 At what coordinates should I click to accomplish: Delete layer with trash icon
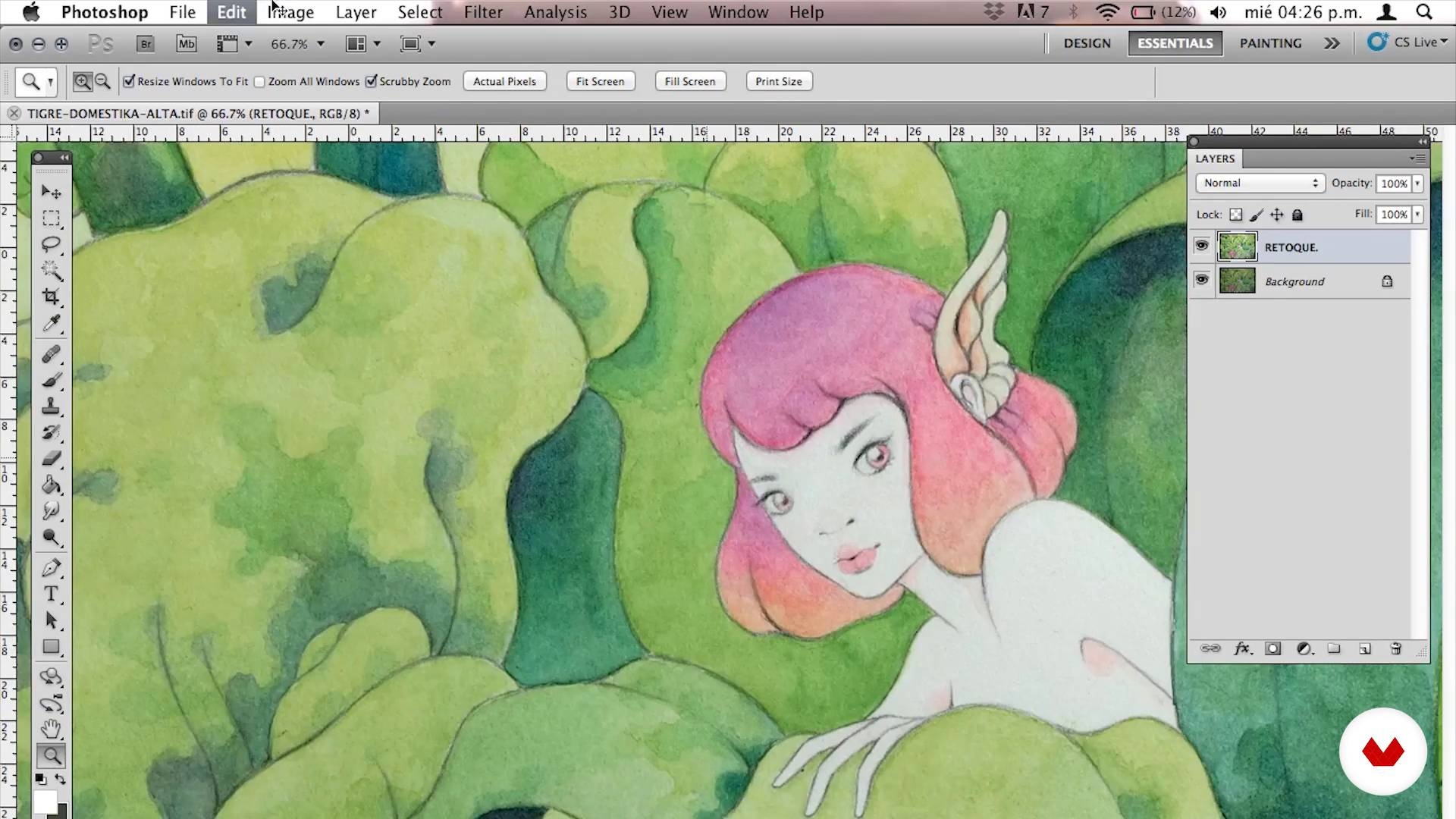[x=1395, y=649]
